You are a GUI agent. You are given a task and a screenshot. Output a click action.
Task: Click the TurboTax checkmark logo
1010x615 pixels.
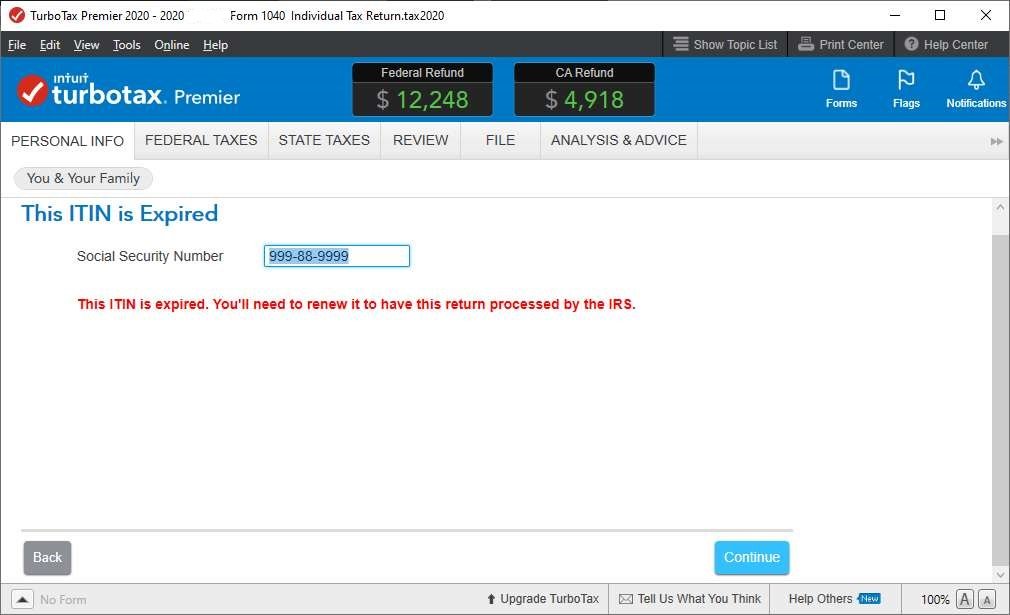pyautogui.click(x=32, y=90)
